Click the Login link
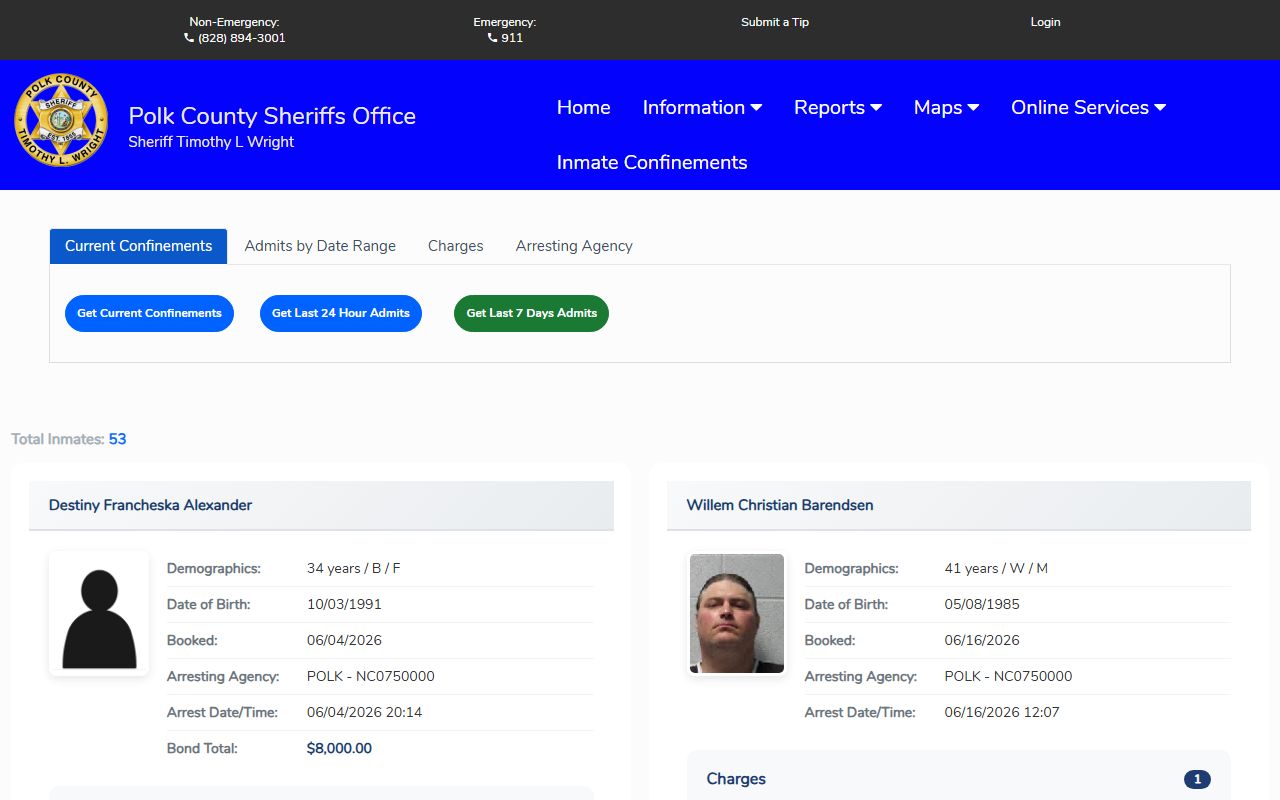This screenshot has width=1280, height=800. tap(1045, 22)
